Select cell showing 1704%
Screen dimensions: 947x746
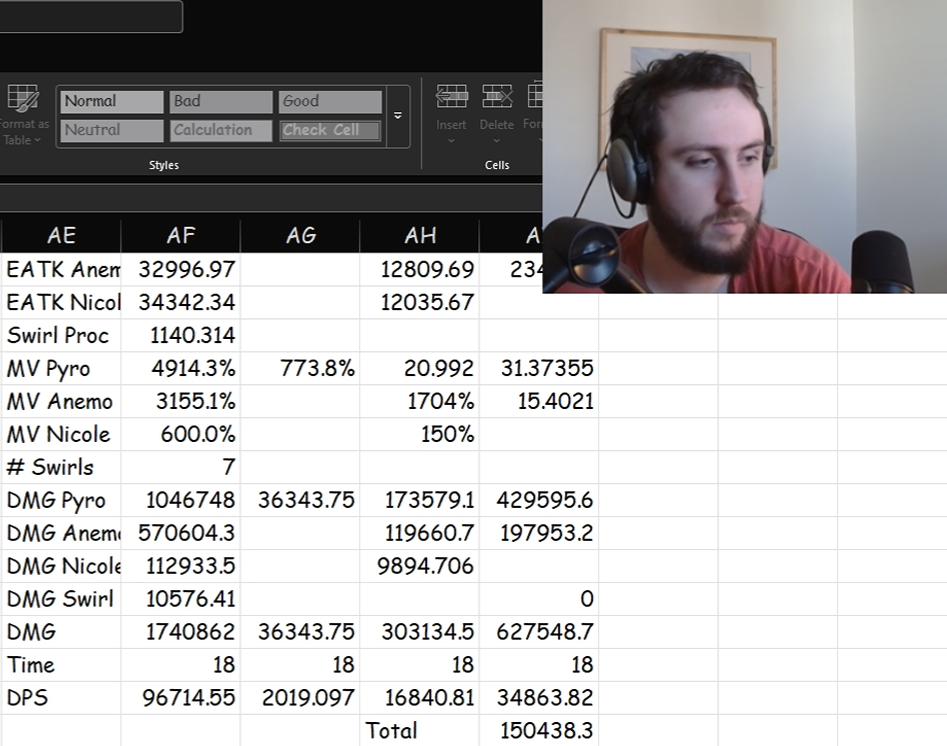tap(420, 401)
